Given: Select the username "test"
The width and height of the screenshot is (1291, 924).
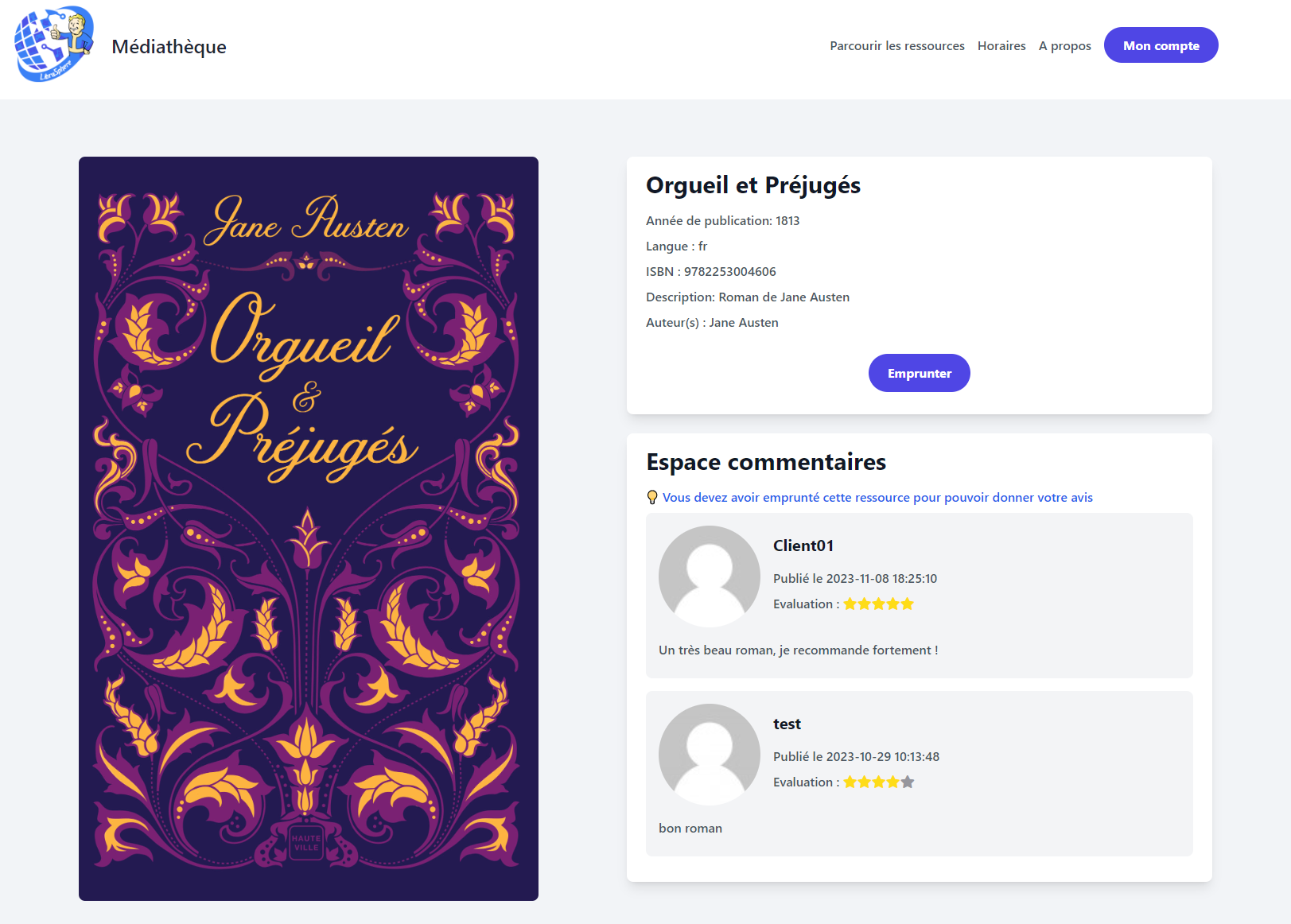Looking at the screenshot, I should [787, 724].
